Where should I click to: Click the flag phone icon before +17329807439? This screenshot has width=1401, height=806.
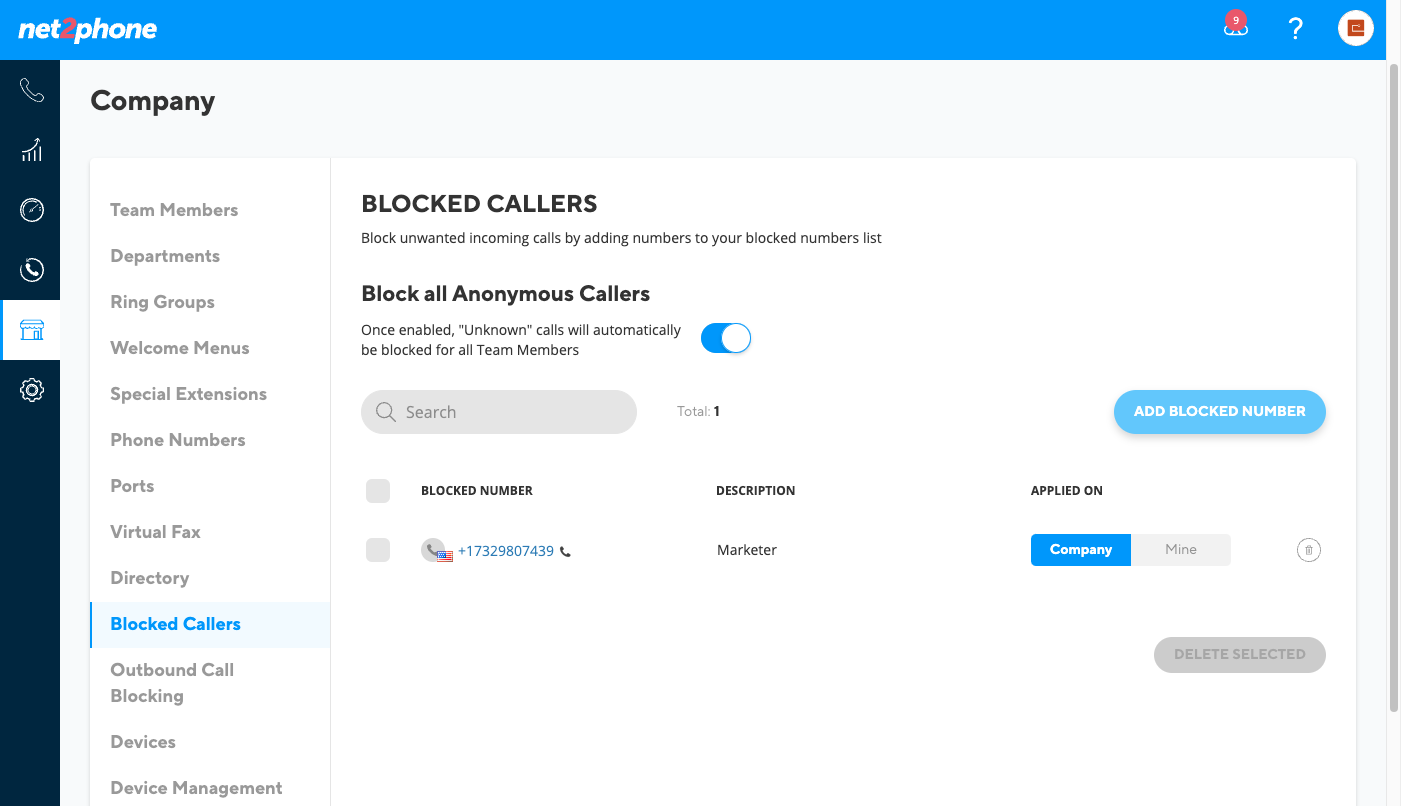coord(437,550)
